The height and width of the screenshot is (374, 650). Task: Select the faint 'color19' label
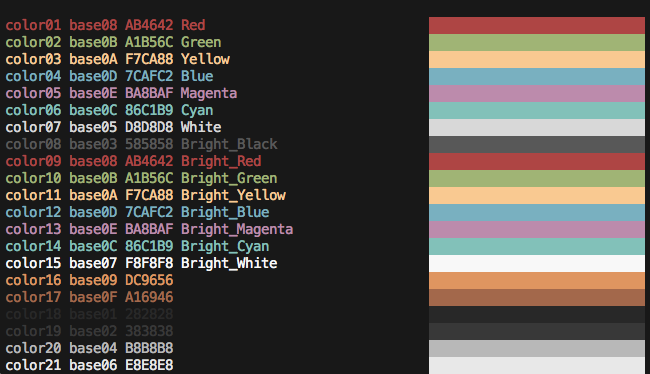tap(33, 331)
